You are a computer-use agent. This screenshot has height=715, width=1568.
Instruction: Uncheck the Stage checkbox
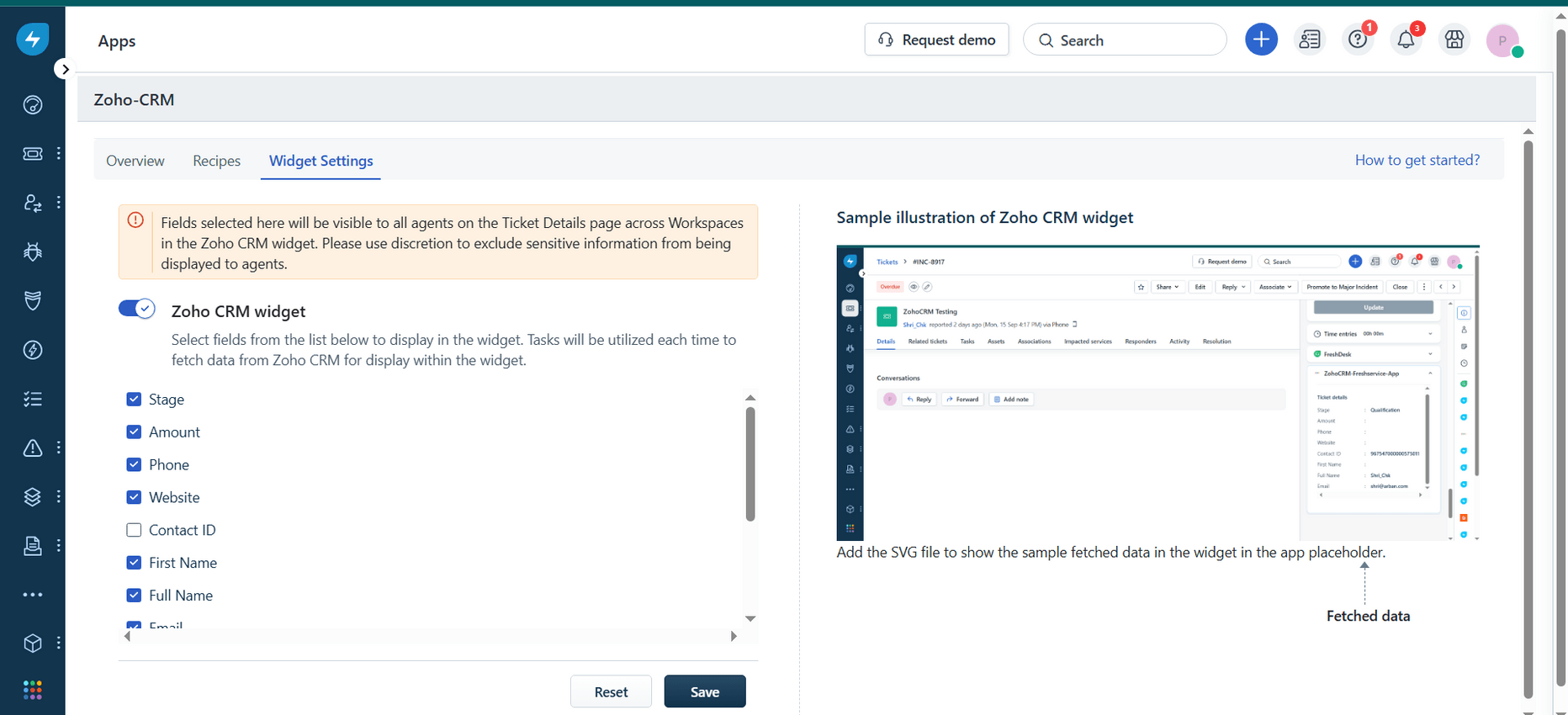coord(134,399)
